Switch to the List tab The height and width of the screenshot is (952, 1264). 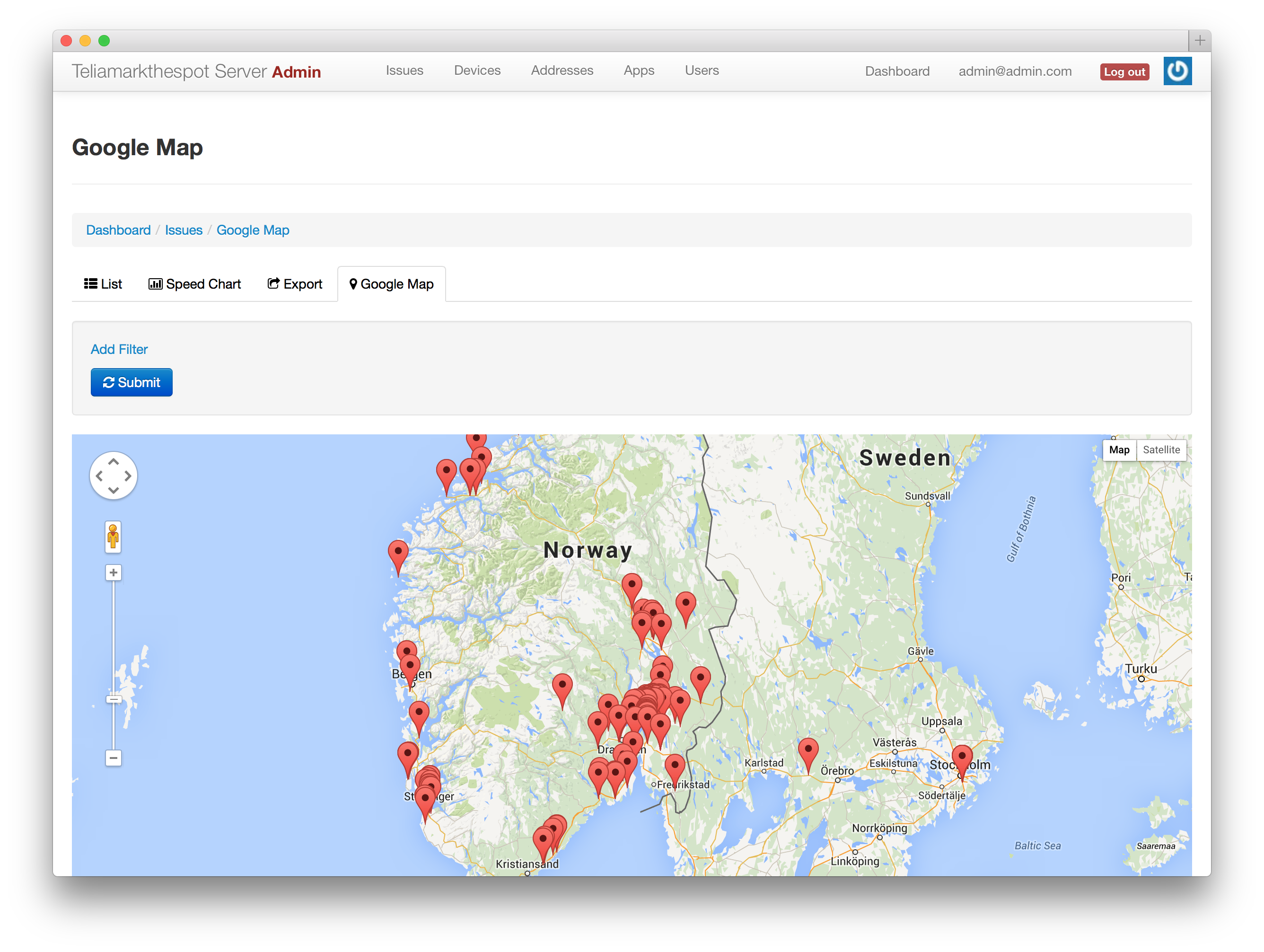tap(103, 284)
